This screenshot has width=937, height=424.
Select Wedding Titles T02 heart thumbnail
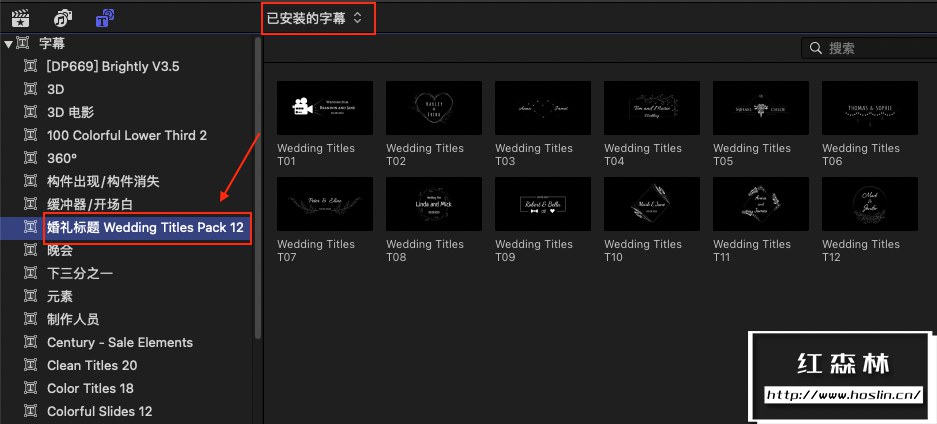point(434,108)
